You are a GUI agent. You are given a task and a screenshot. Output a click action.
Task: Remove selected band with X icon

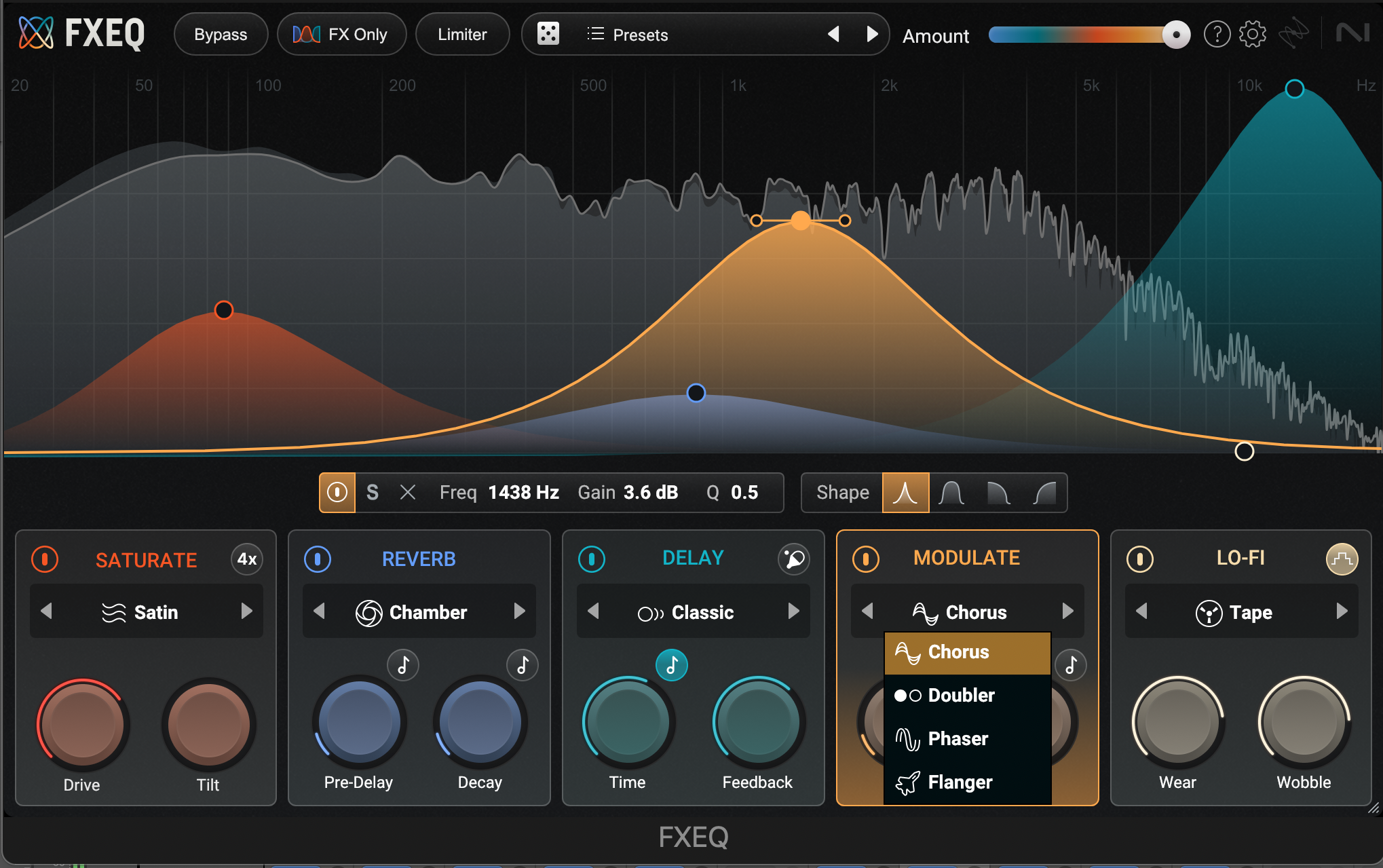[407, 493]
